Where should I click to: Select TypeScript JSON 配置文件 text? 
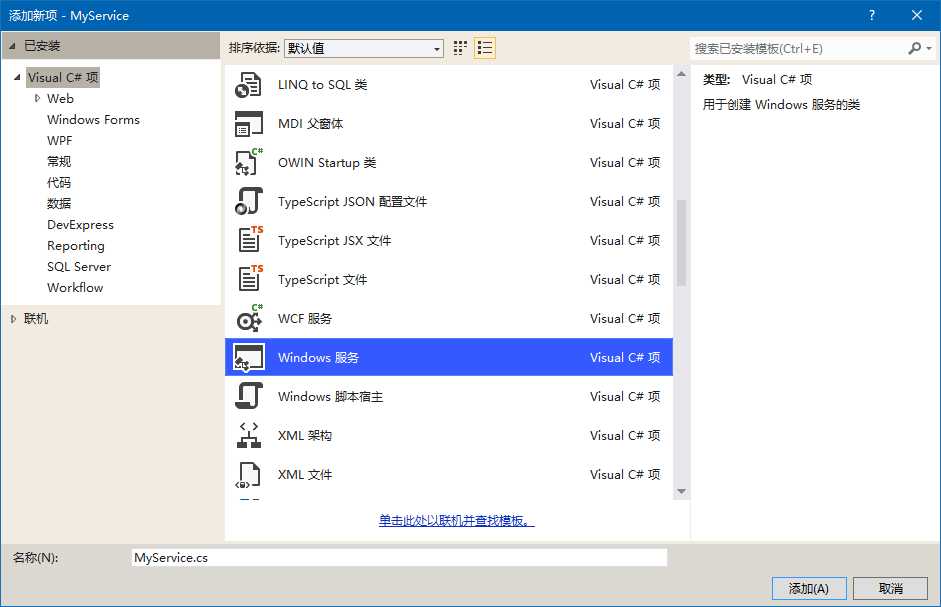coord(352,202)
